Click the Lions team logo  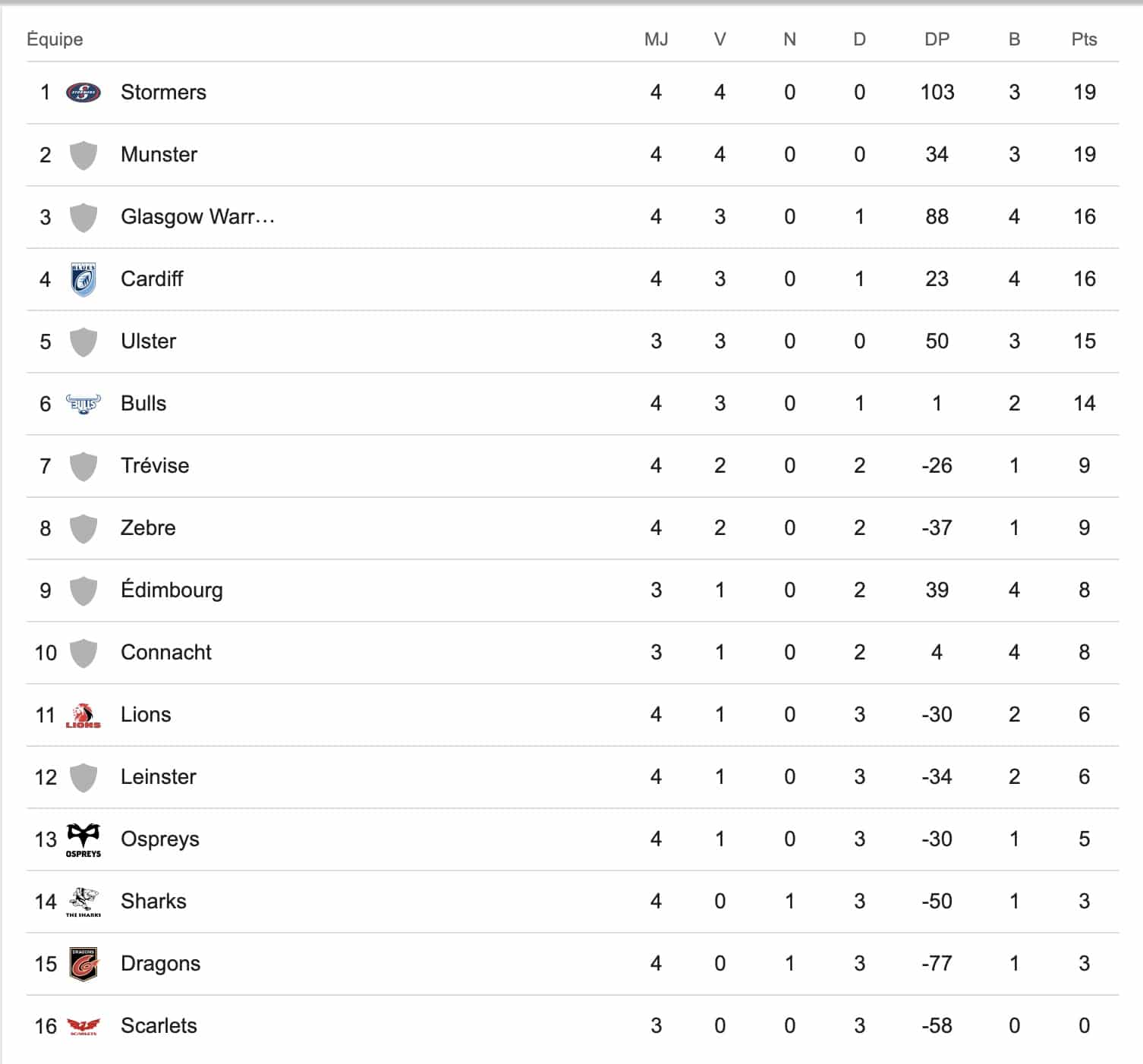click(x=83, y=715)
